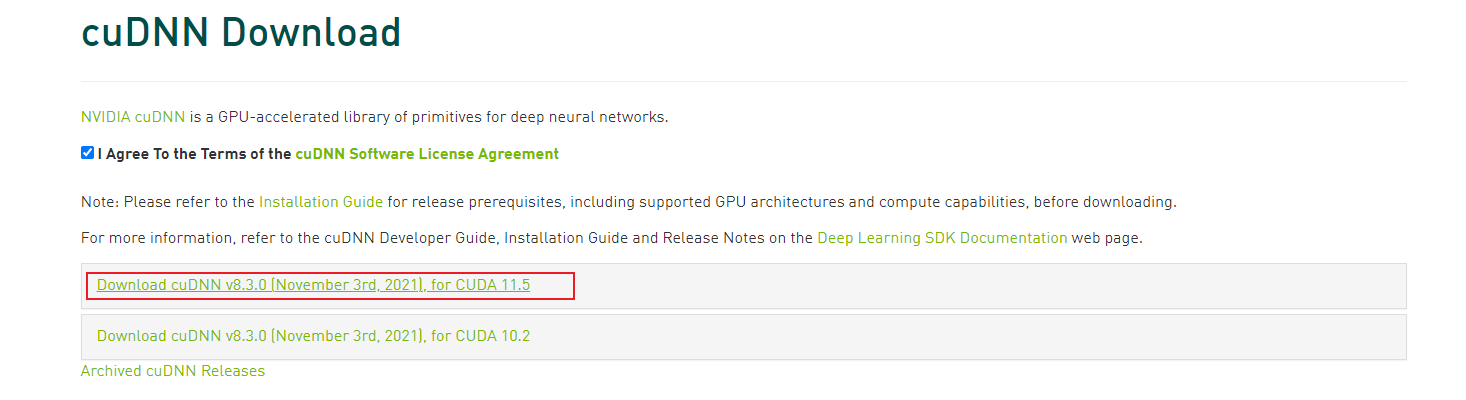Click the 'web page.' text after the Documentation link

click(1107, 238)
